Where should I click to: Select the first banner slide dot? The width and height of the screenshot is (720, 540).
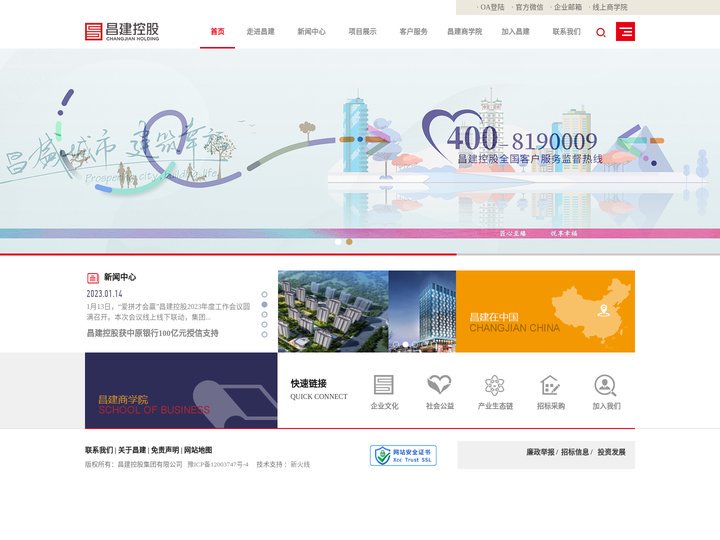pos(338,242)
